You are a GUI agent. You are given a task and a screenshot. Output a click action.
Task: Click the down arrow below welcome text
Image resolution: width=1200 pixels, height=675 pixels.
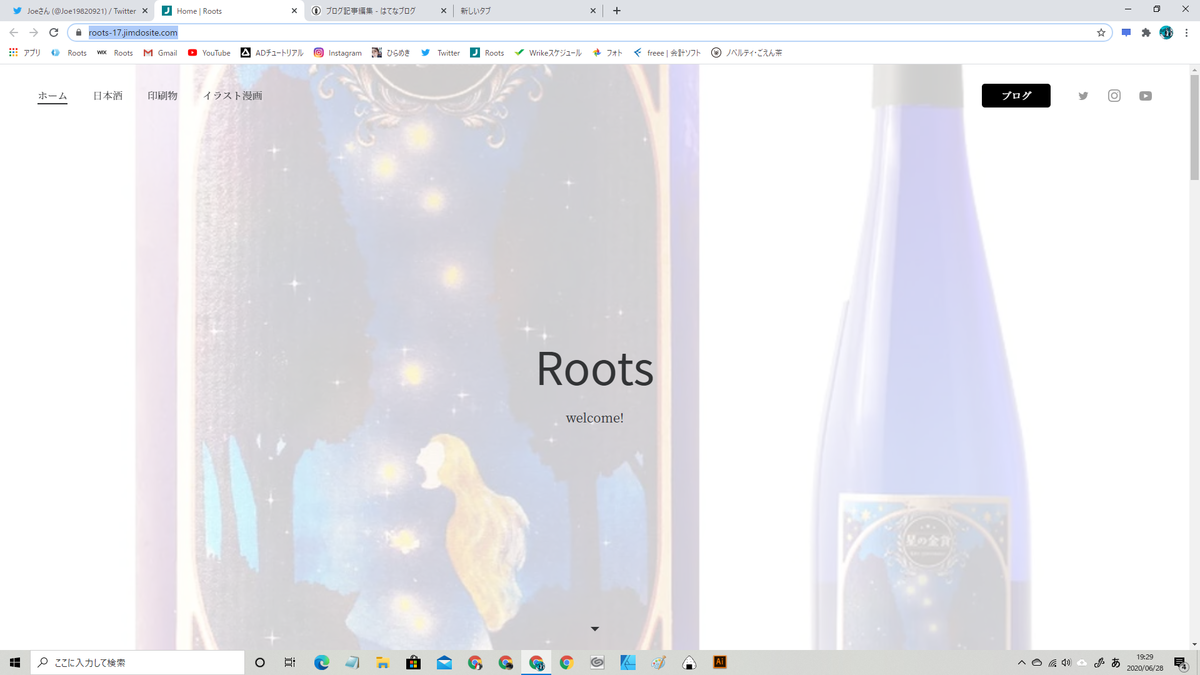point(595,629)
